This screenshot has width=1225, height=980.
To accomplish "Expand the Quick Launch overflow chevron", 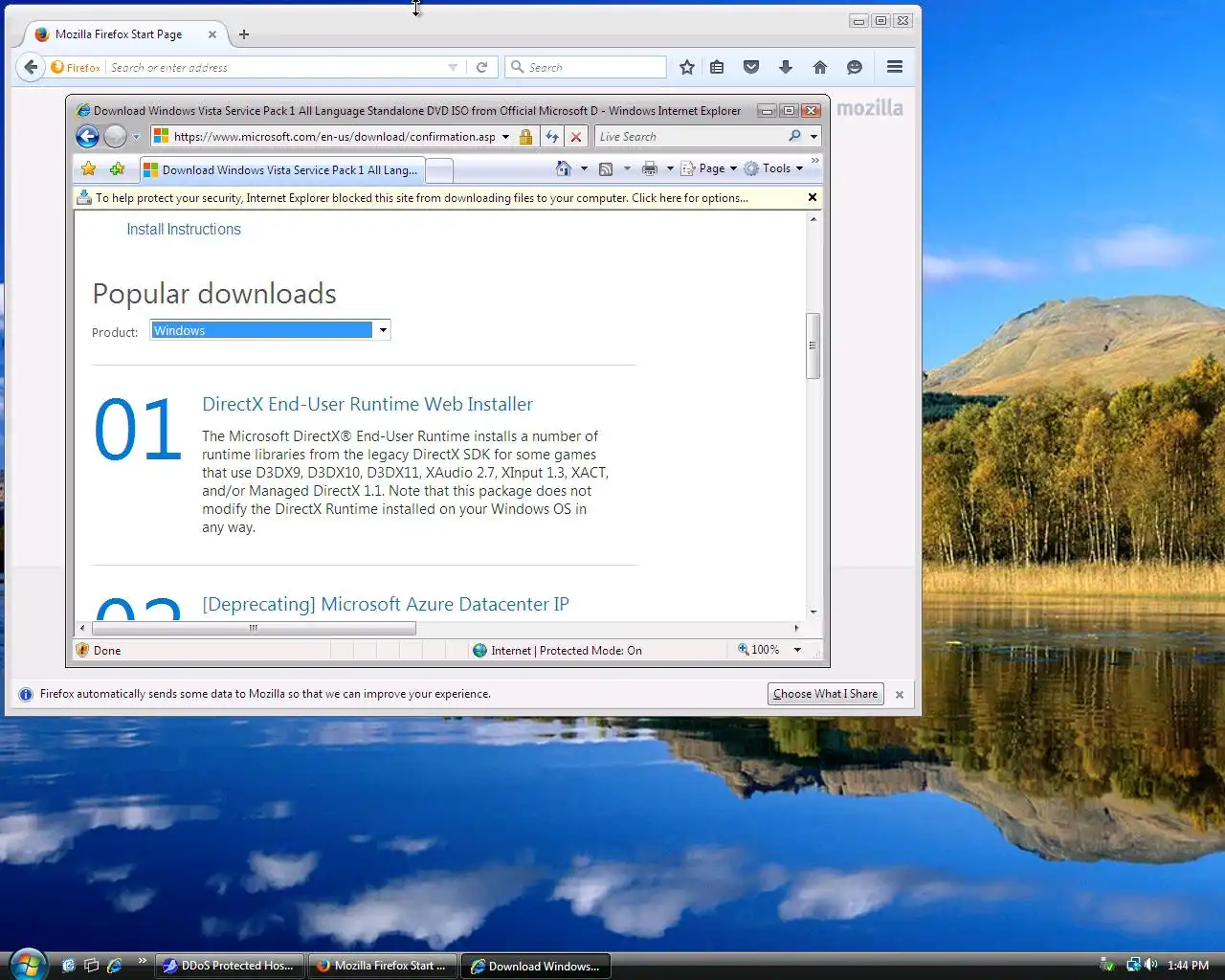I will tap(143, 960).
